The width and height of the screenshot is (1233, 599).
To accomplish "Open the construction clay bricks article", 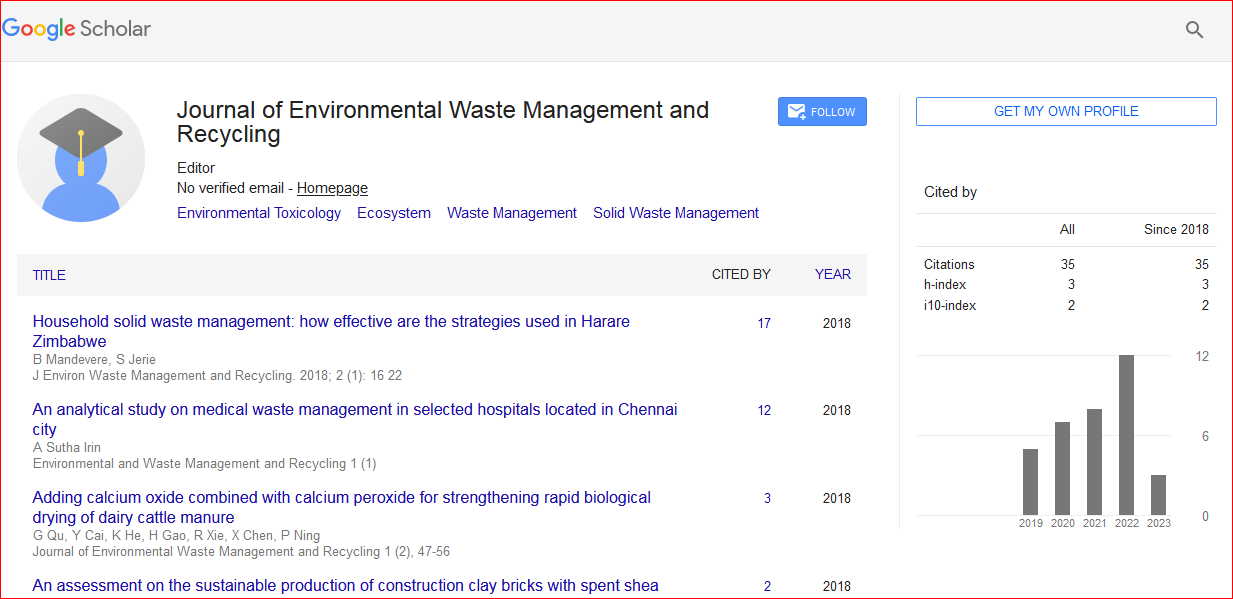I will (x=345, y=586).
